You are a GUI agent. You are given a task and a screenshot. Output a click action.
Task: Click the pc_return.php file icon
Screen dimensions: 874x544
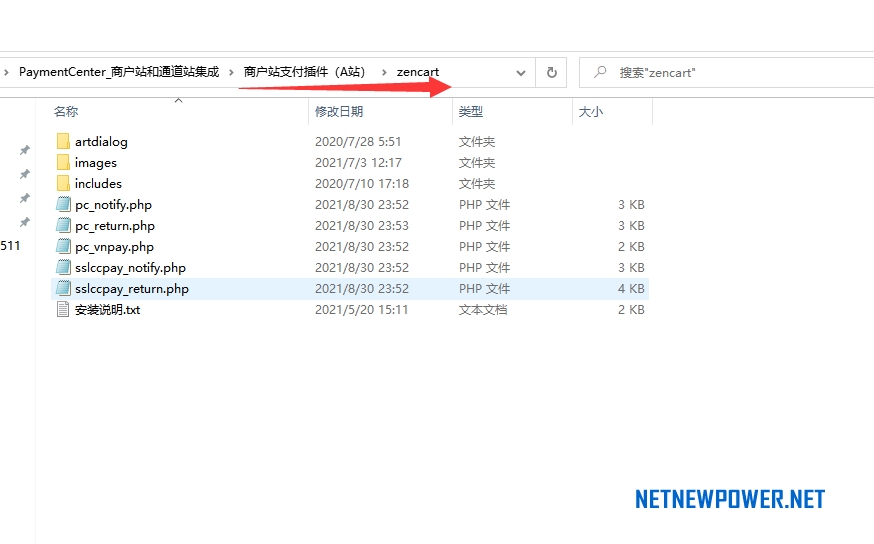[64, 225]
